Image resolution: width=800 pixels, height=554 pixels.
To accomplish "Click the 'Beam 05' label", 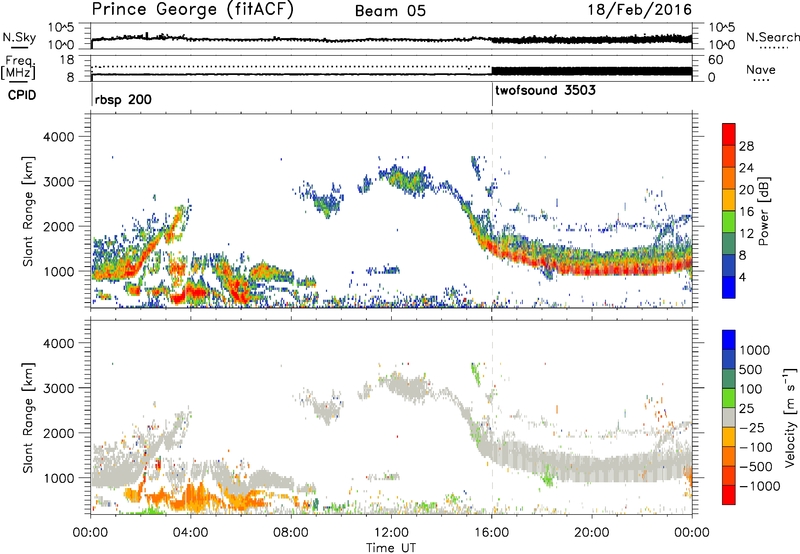I will pos(390,11).
